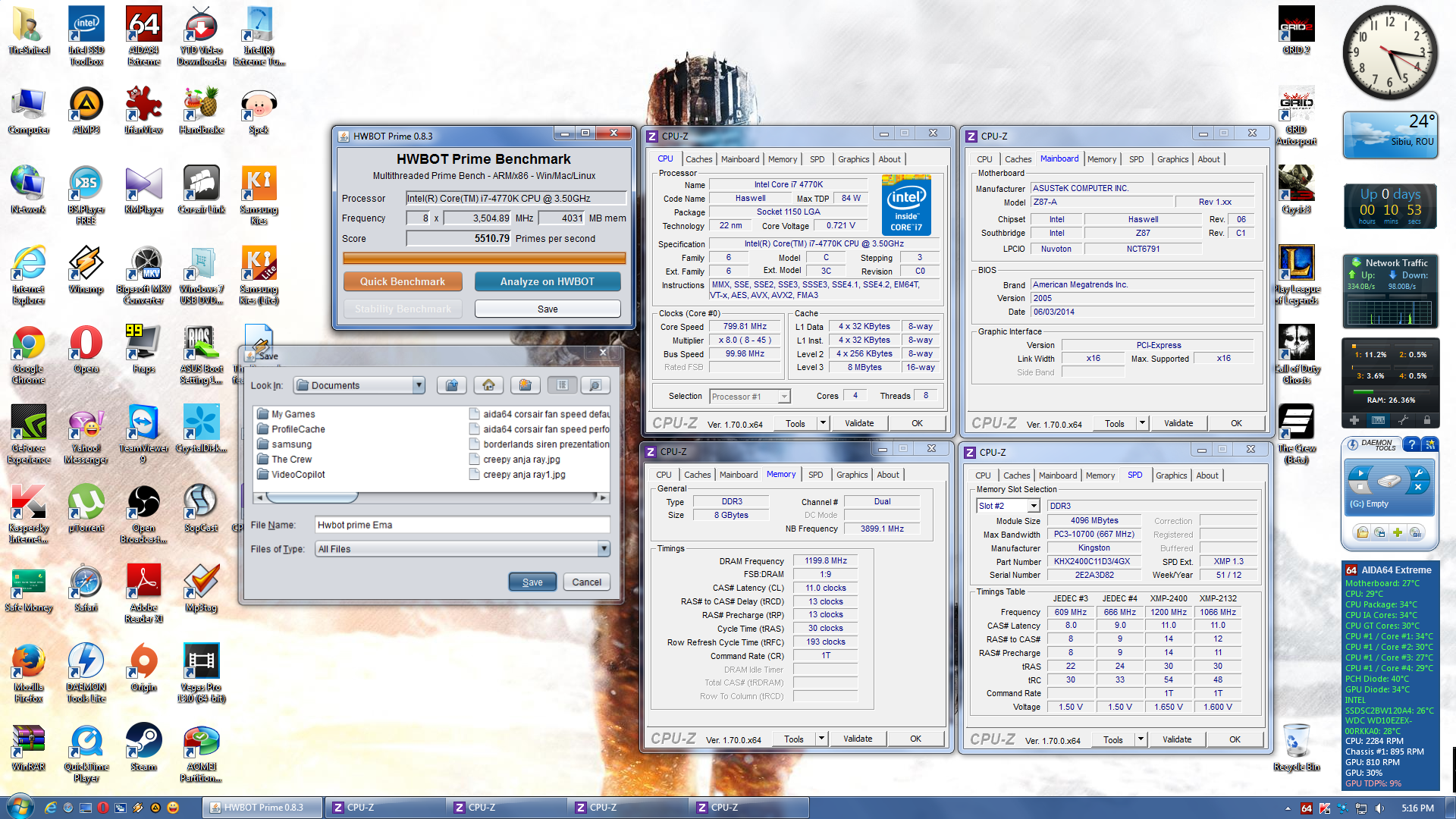Select SPD tab in Memory CPU-Z window

[x=815, y=475]
